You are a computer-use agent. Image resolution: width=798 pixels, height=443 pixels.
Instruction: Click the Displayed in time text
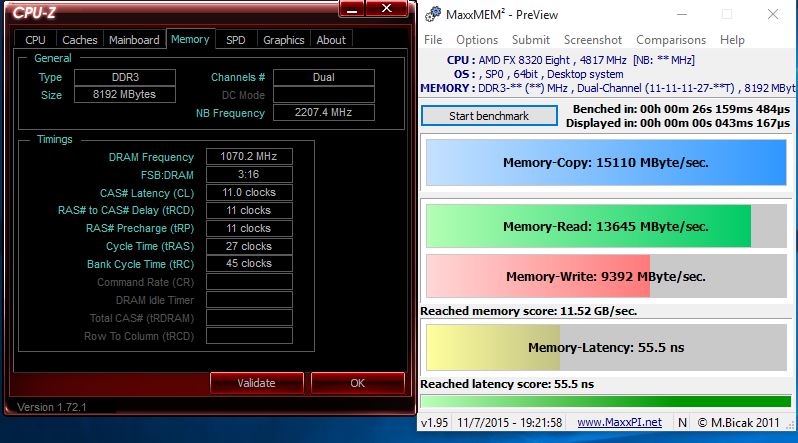[x=678, y=123]
